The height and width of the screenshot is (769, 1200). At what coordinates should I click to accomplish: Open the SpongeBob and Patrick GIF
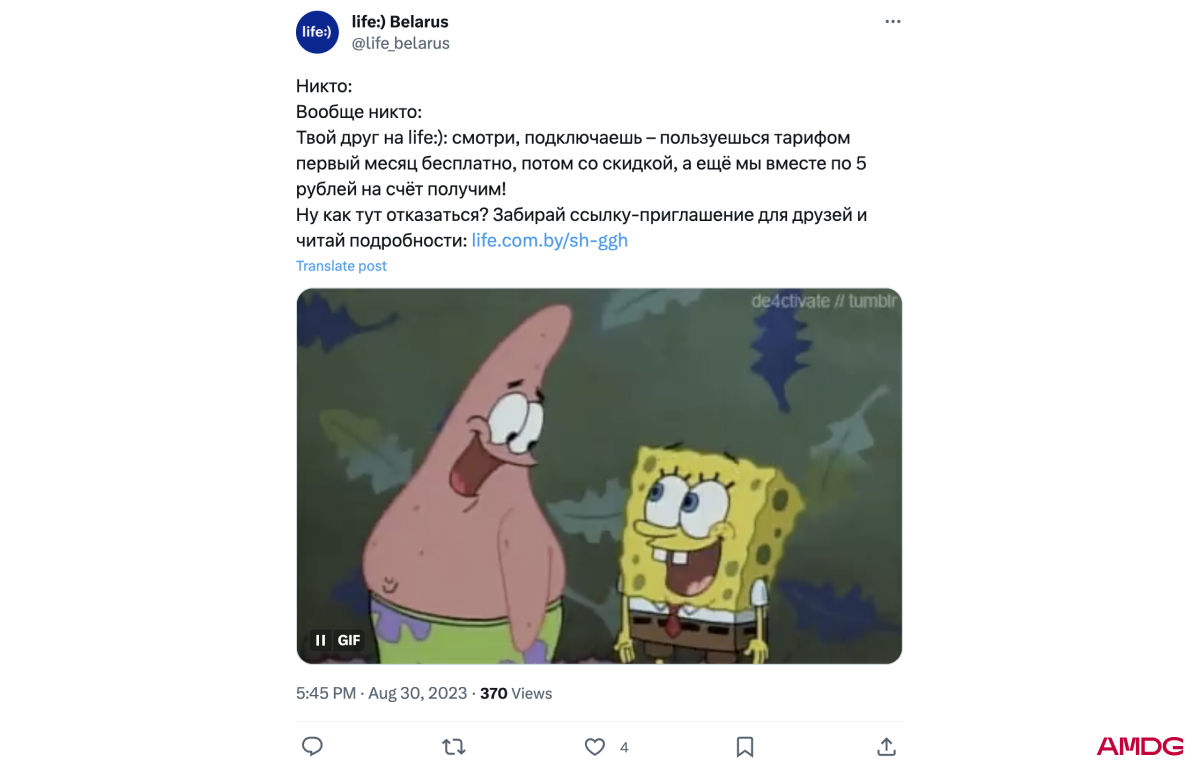pyautogui.click(x=599, y=476)
